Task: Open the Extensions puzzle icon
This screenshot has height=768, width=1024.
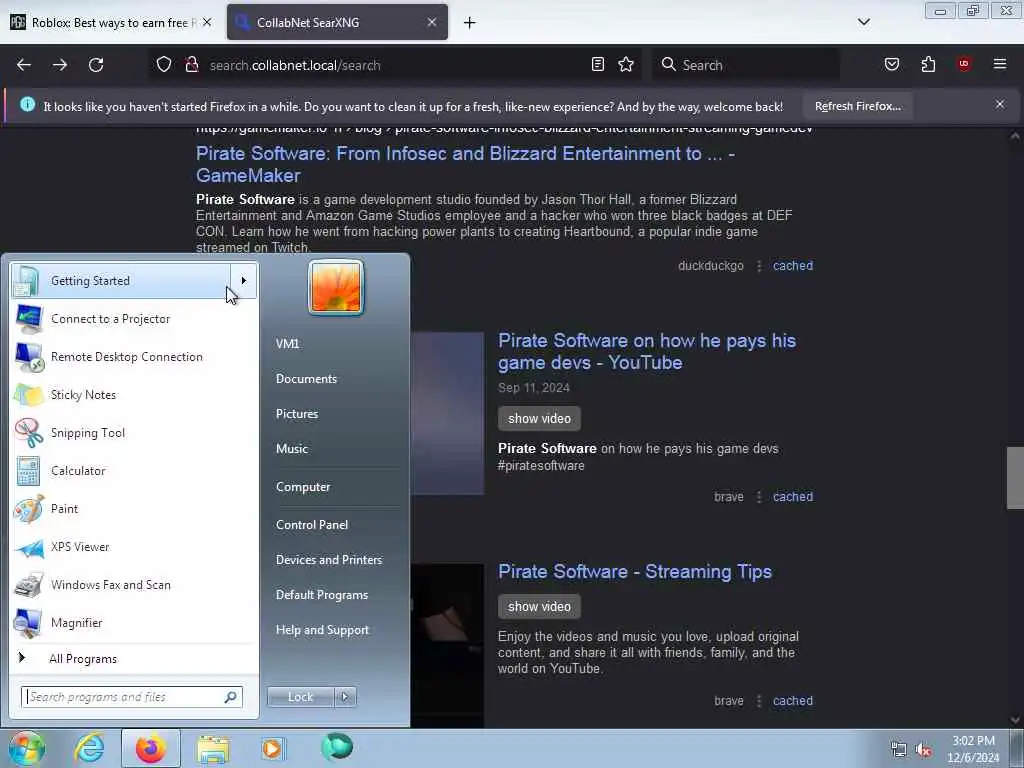Action: click(928, 64)
